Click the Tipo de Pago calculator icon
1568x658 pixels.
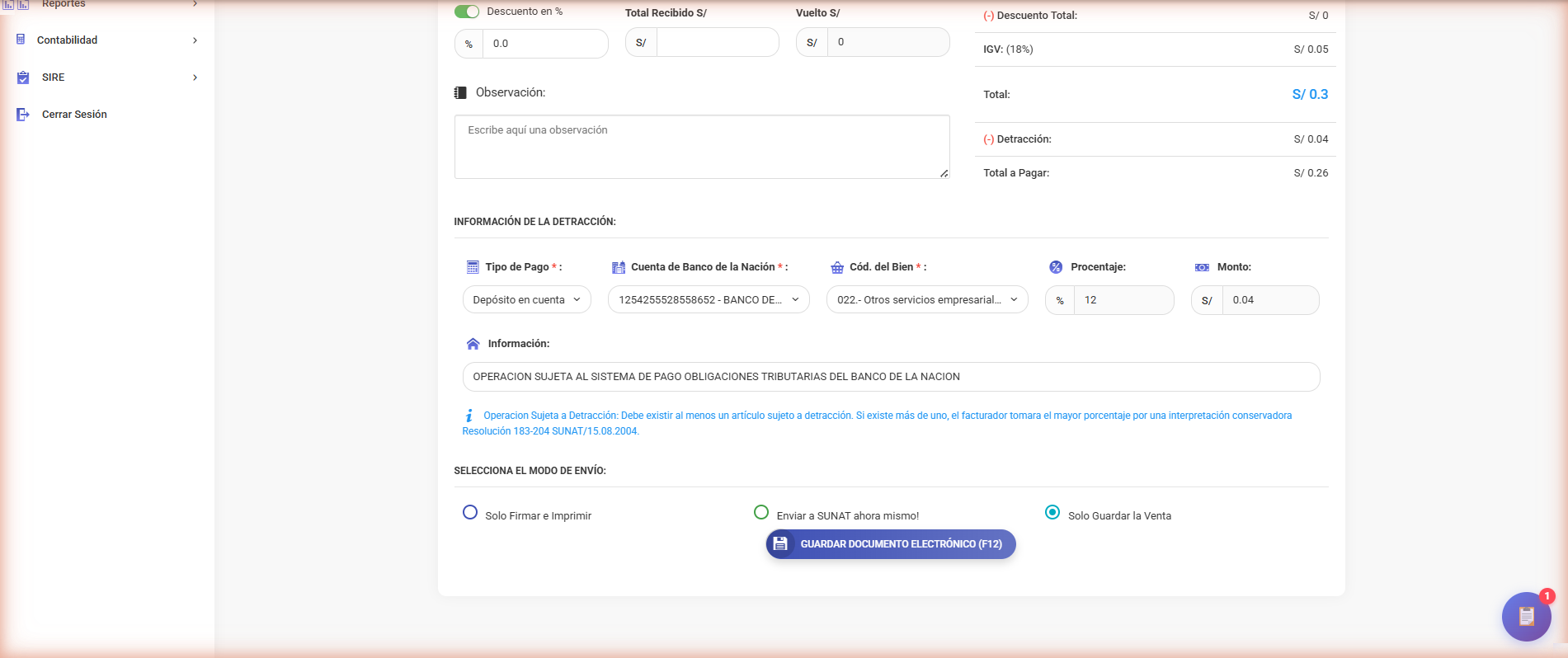point(473,267)
